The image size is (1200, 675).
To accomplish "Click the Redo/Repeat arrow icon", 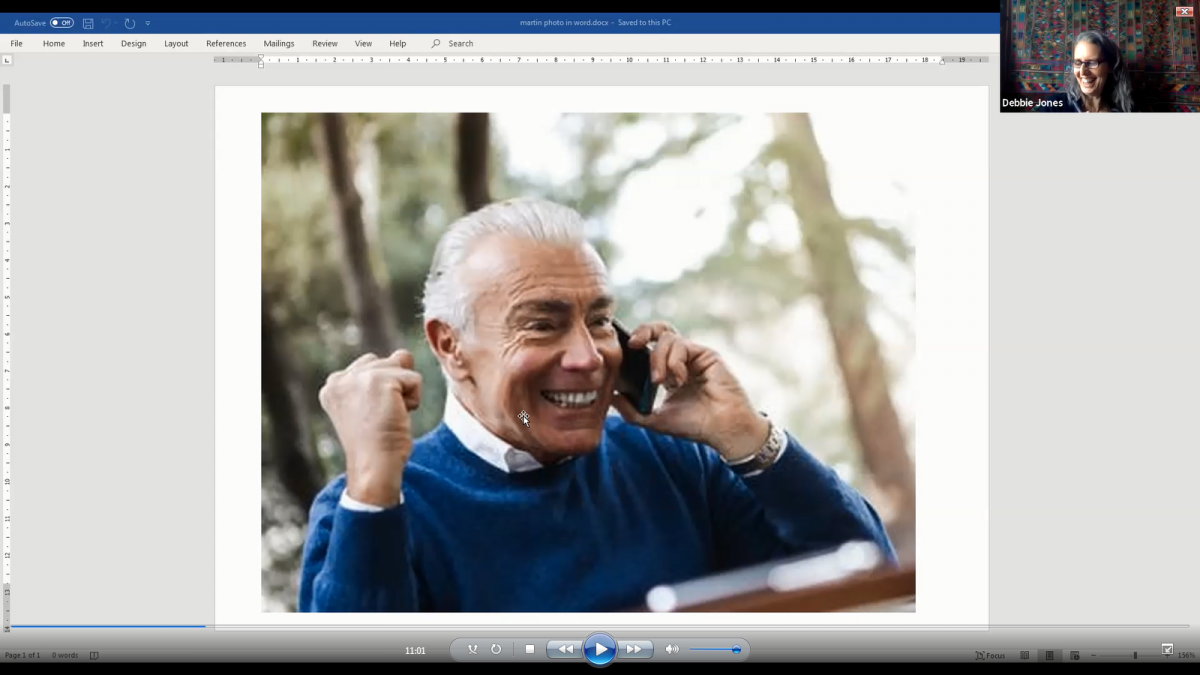I will point(130,23).
